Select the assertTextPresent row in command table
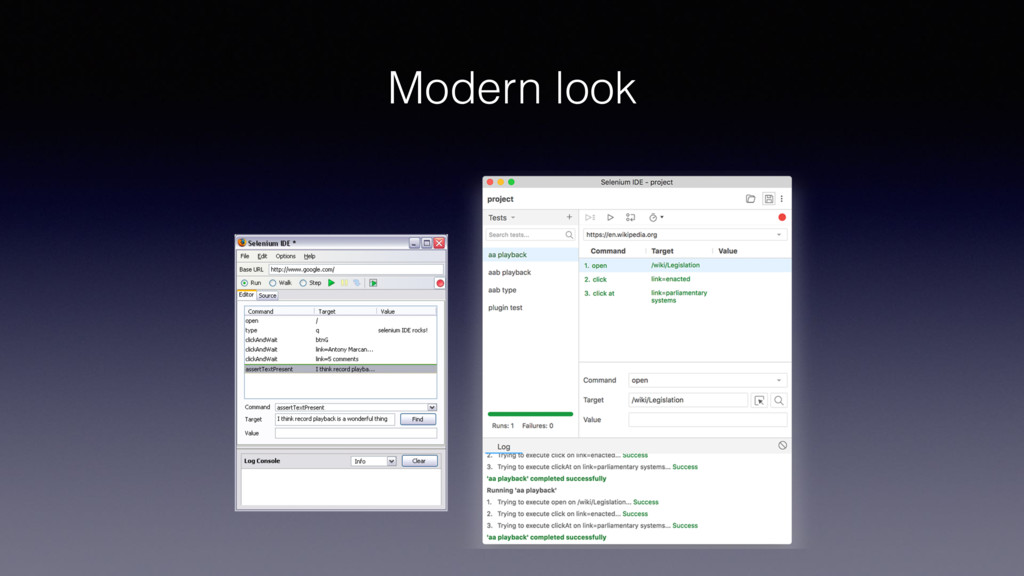1024x576 pixels. [340, 369]
